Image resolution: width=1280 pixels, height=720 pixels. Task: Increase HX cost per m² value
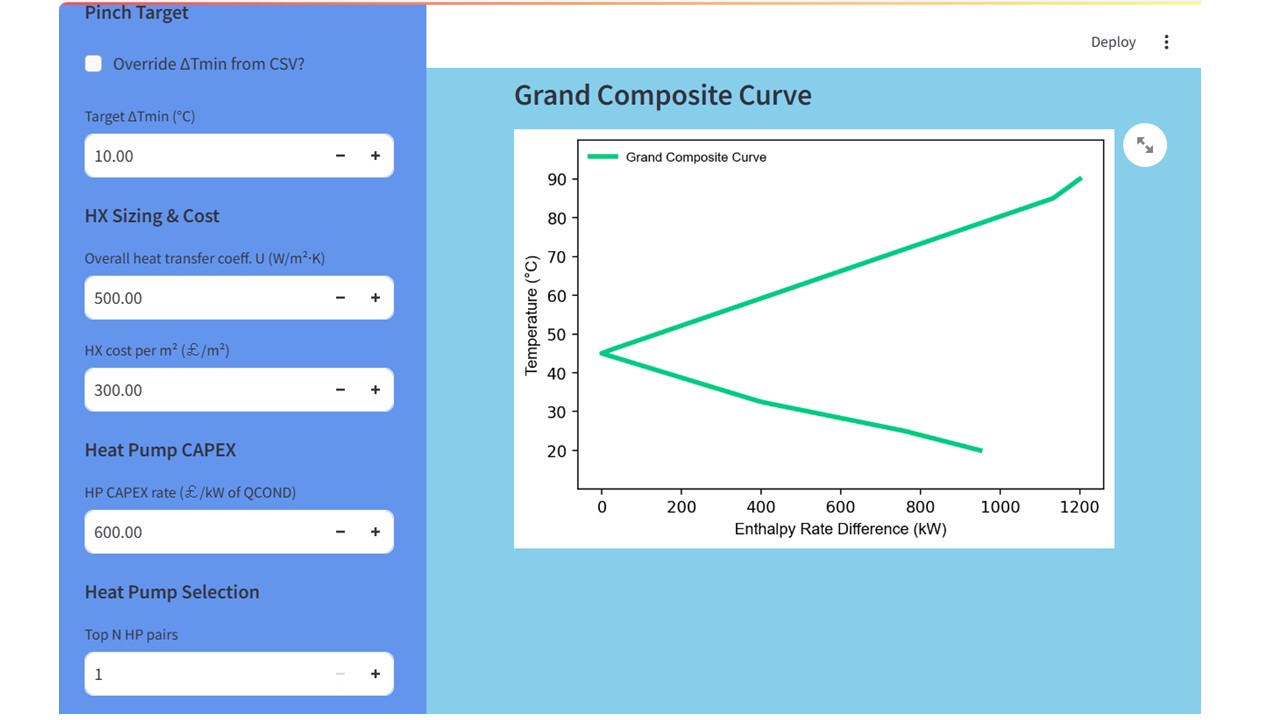375,390
